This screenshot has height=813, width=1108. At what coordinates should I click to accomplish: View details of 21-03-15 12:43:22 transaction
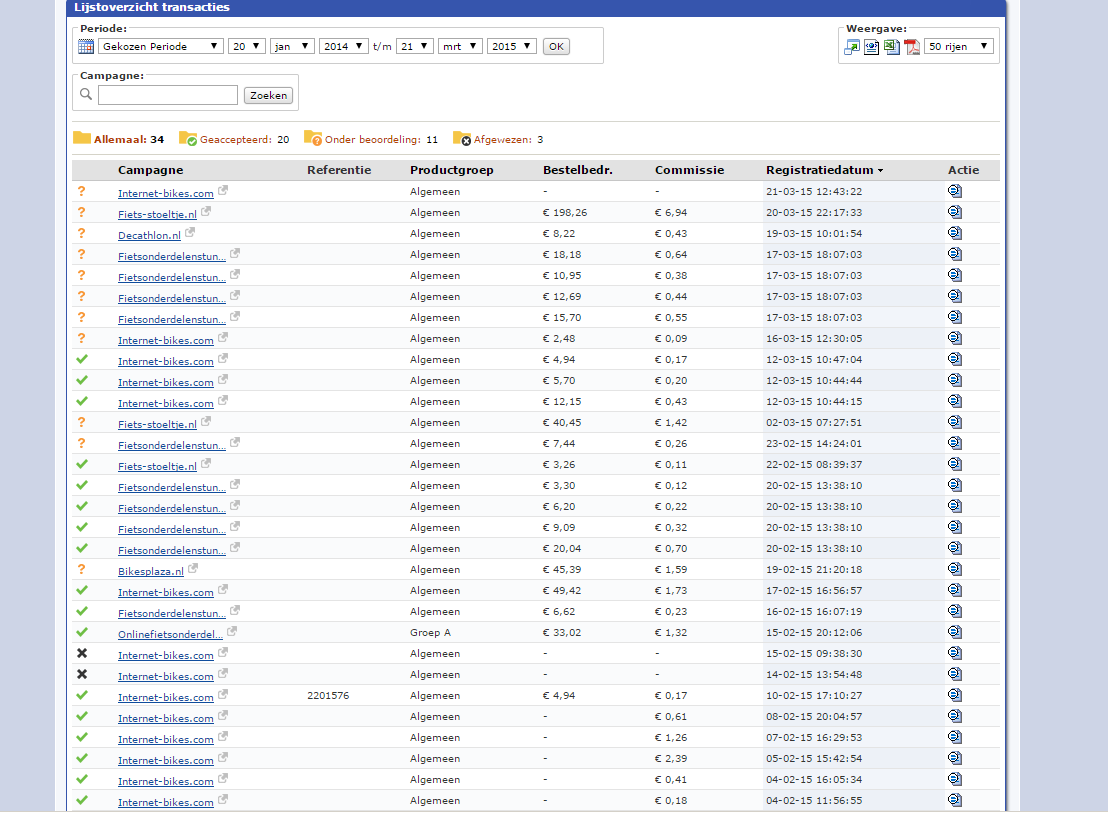[955, 191]
